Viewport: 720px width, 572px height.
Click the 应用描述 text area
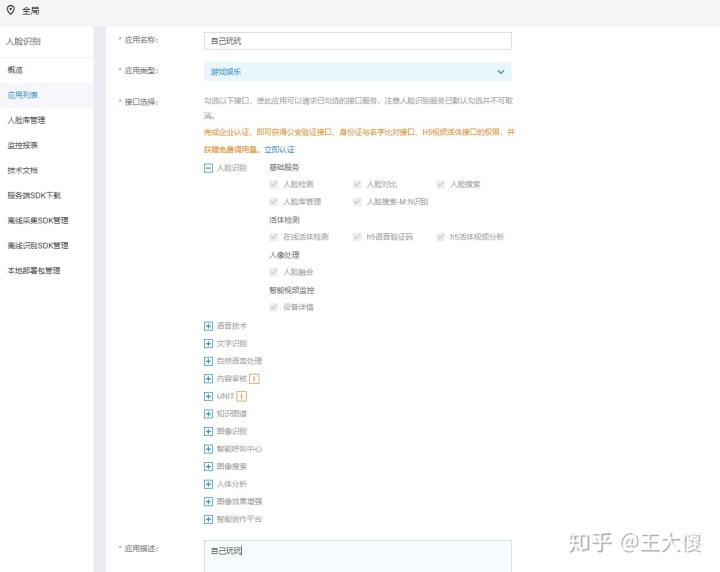(x=358, y=556)
